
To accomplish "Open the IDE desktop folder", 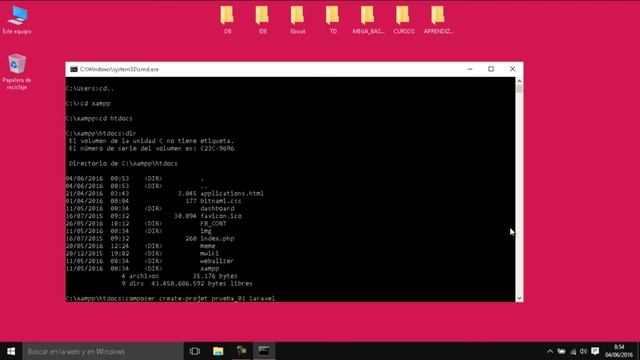I will pyautogui.click(x=262, y=20).
